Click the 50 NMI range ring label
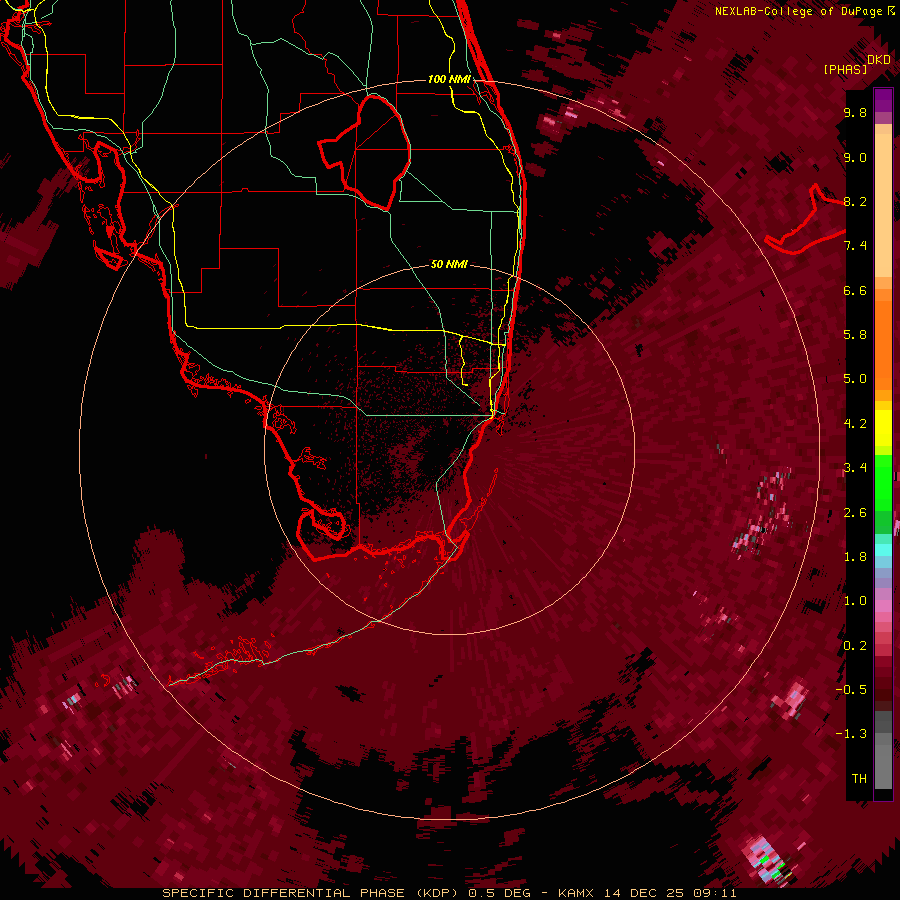 (449, 264)
